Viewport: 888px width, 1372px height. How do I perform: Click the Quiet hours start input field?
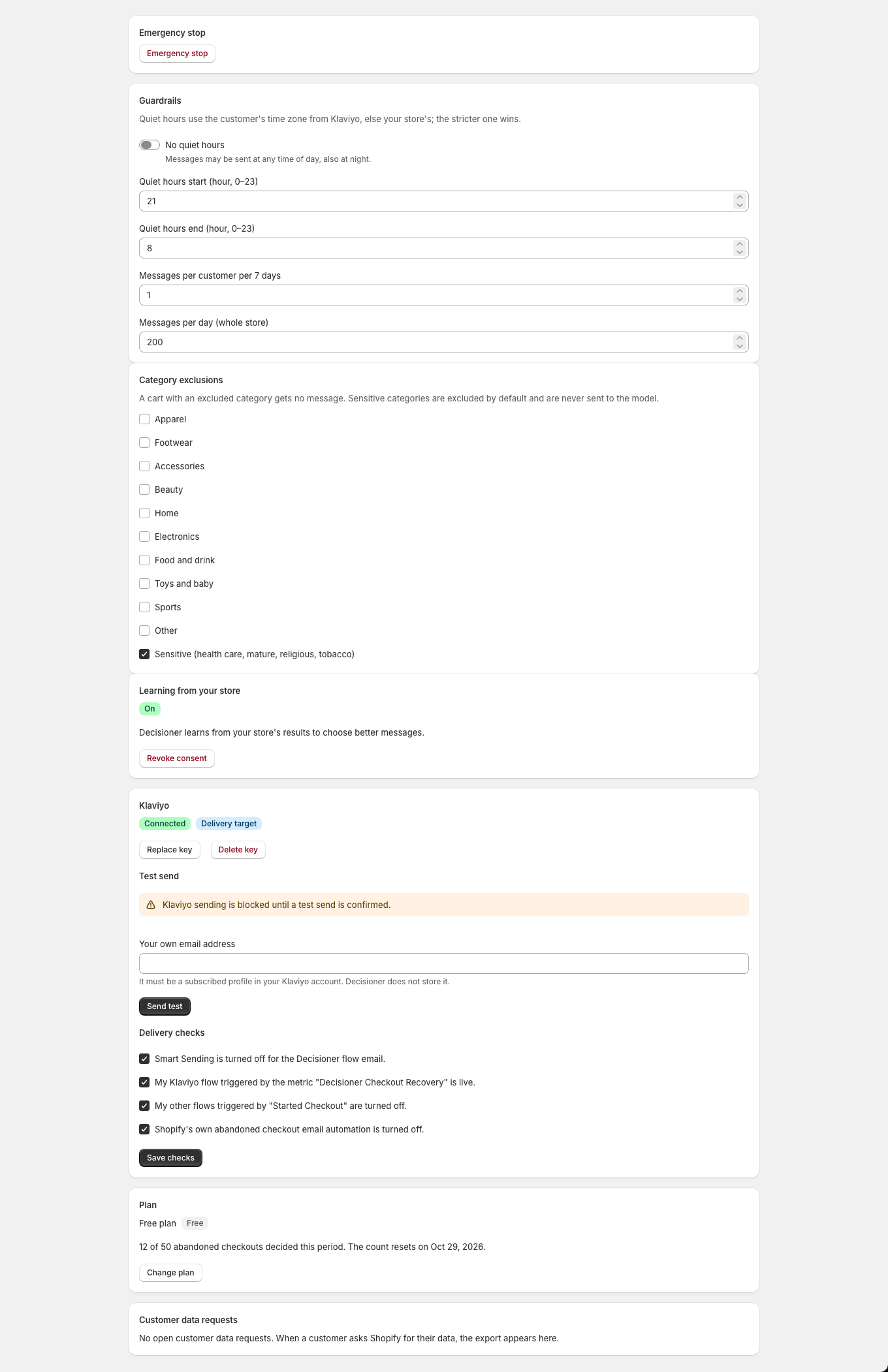[x=444, y=201]
